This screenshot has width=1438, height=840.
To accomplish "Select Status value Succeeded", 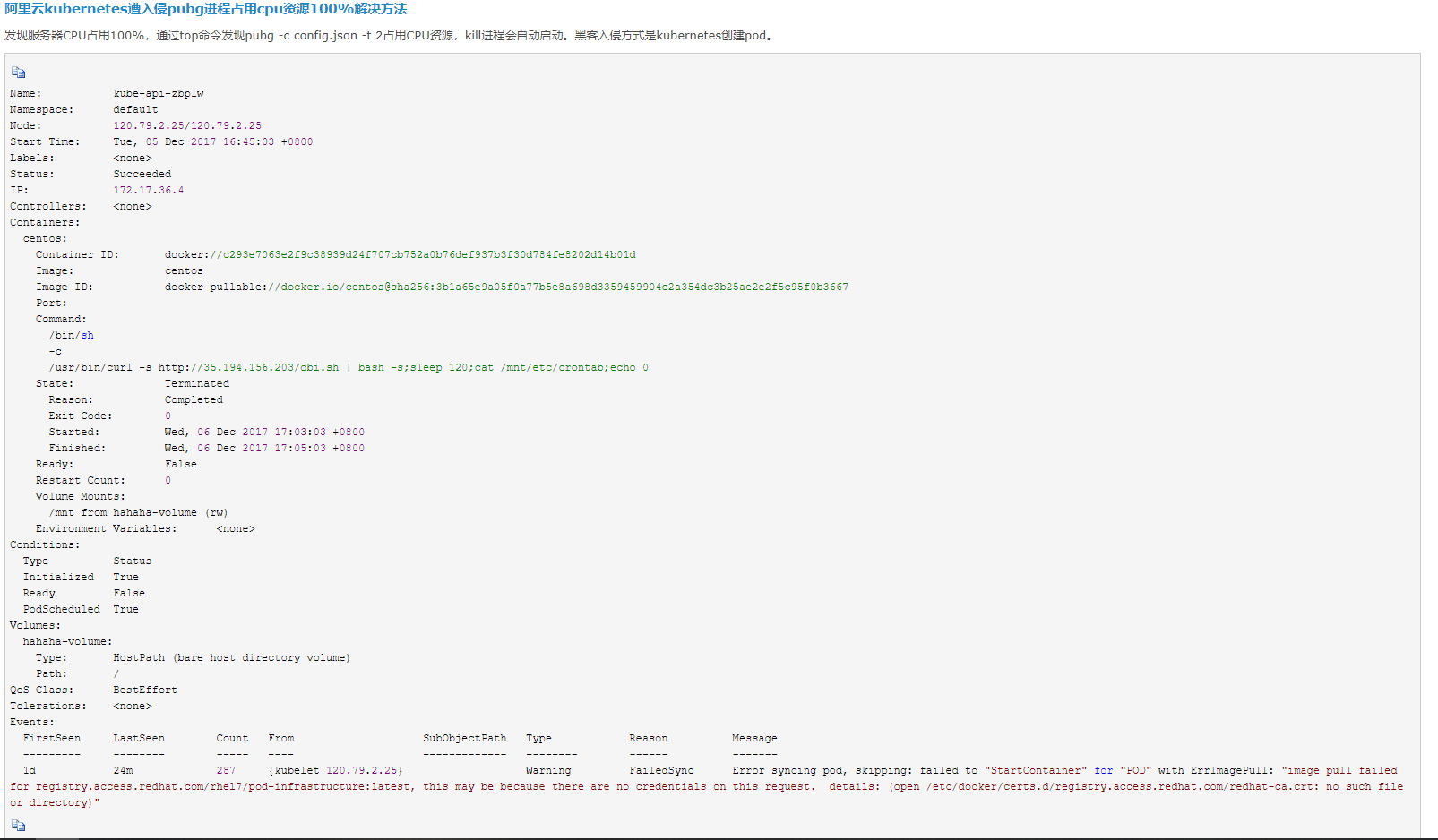I will pos(142,174).
